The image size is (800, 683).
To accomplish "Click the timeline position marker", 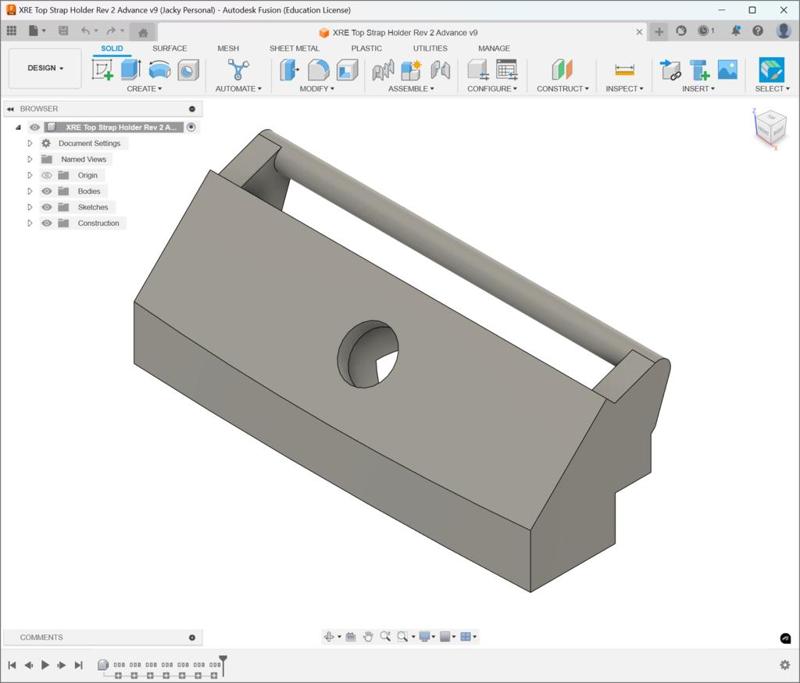I will pos(223,664).
